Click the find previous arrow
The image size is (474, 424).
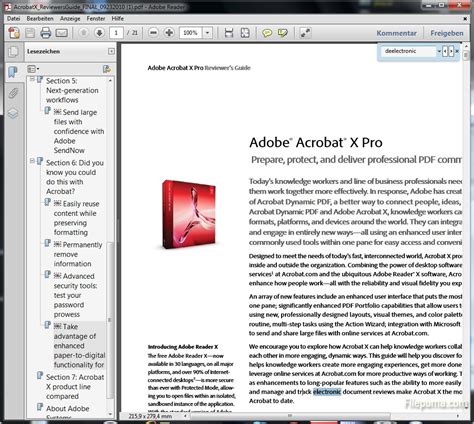point(445,51)
